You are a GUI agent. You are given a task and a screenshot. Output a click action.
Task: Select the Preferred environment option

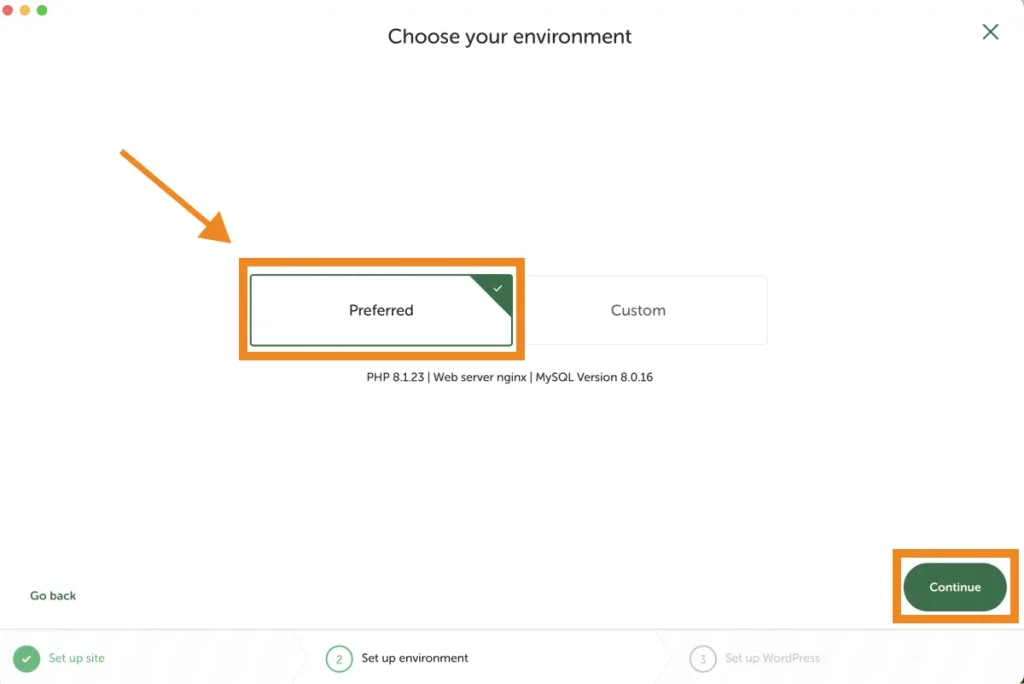(381, 311)
